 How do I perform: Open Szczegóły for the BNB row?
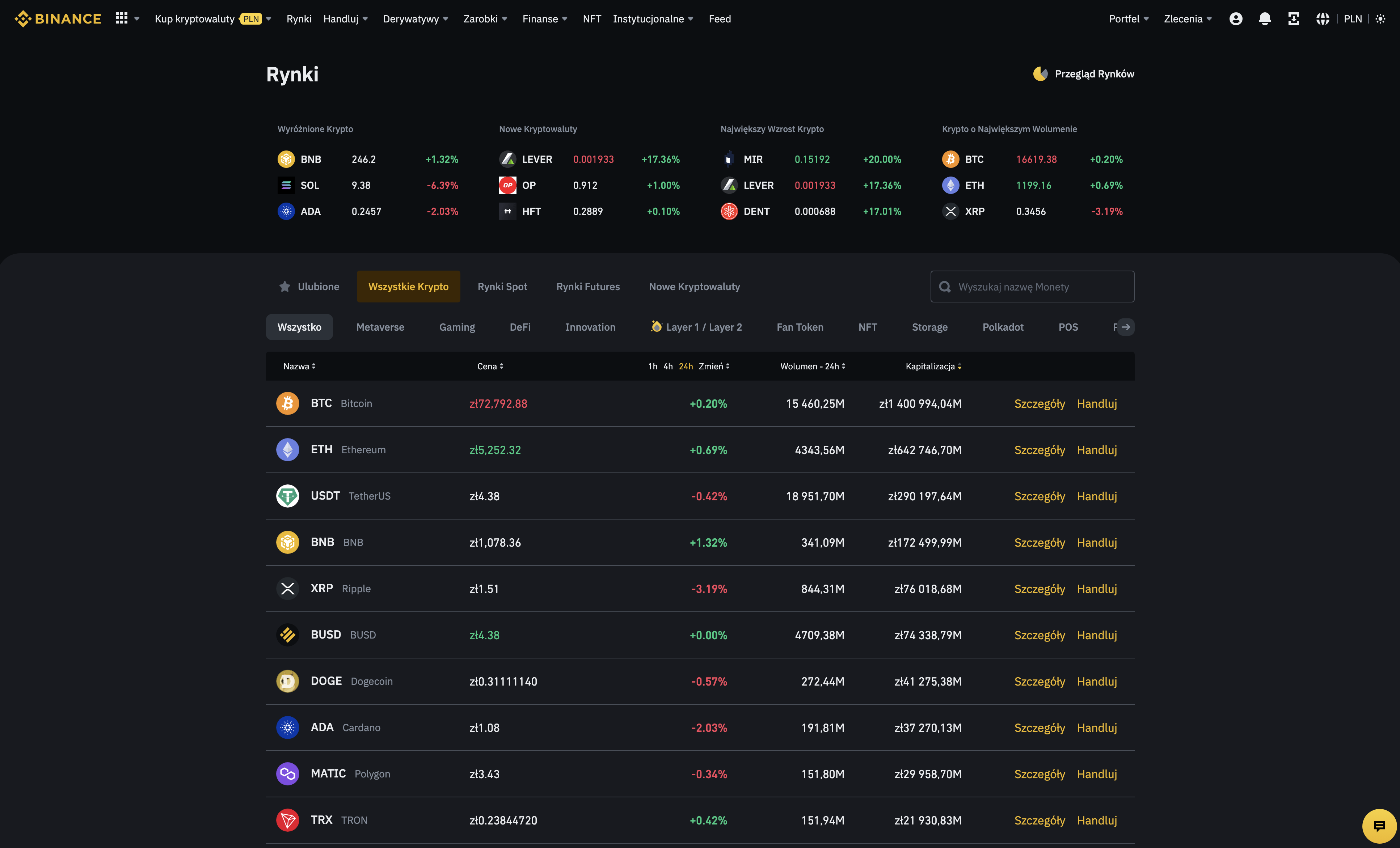tap(1039, 542)
